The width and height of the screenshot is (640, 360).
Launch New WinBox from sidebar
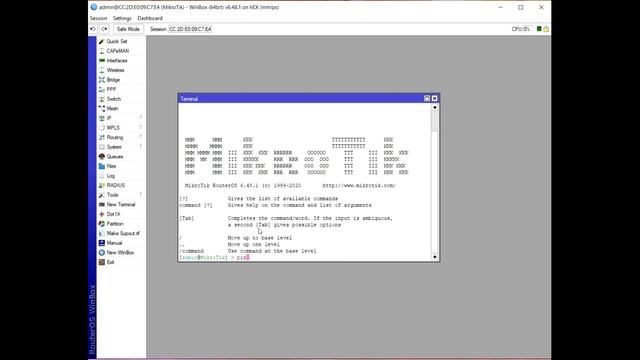(117, 253)
